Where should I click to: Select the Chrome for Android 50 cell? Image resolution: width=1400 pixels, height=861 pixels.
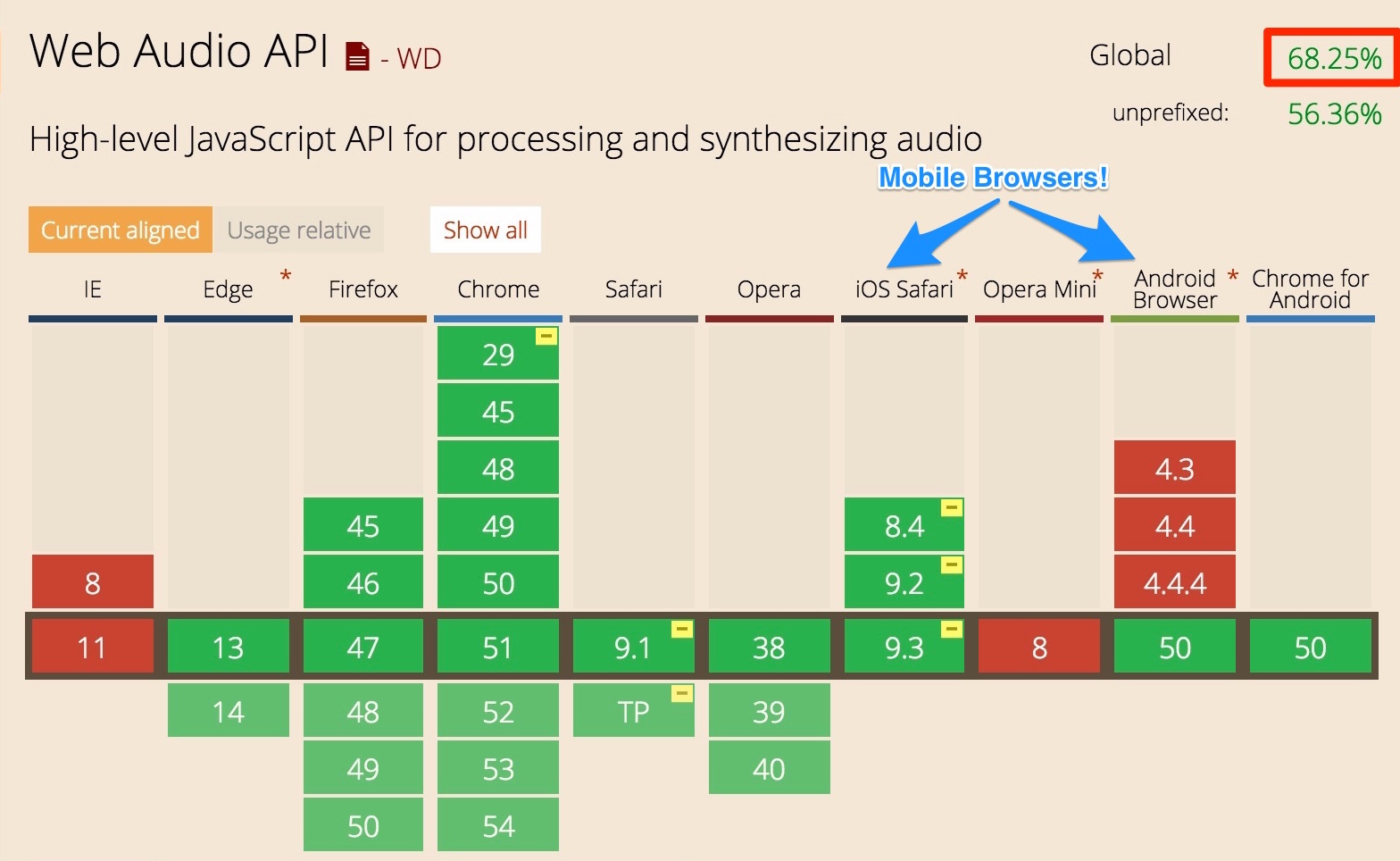(x=1311, y=646)
